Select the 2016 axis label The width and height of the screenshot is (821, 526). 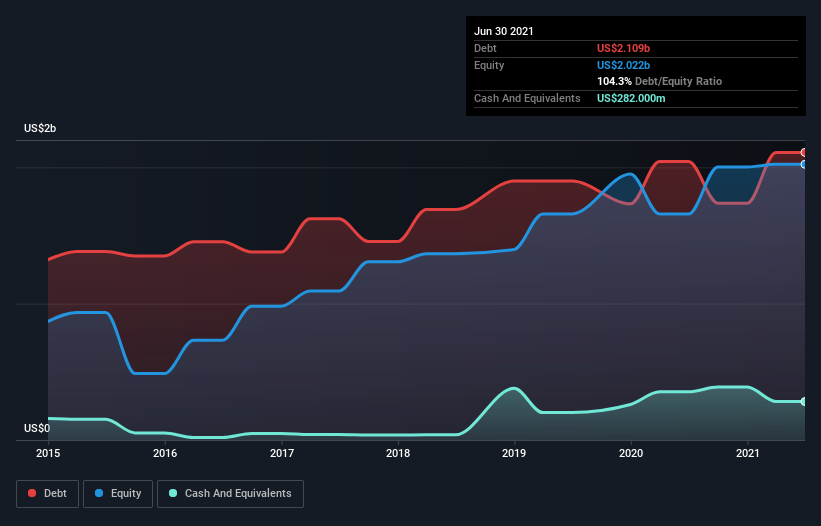pyautogui.click(x=165, y=453)
